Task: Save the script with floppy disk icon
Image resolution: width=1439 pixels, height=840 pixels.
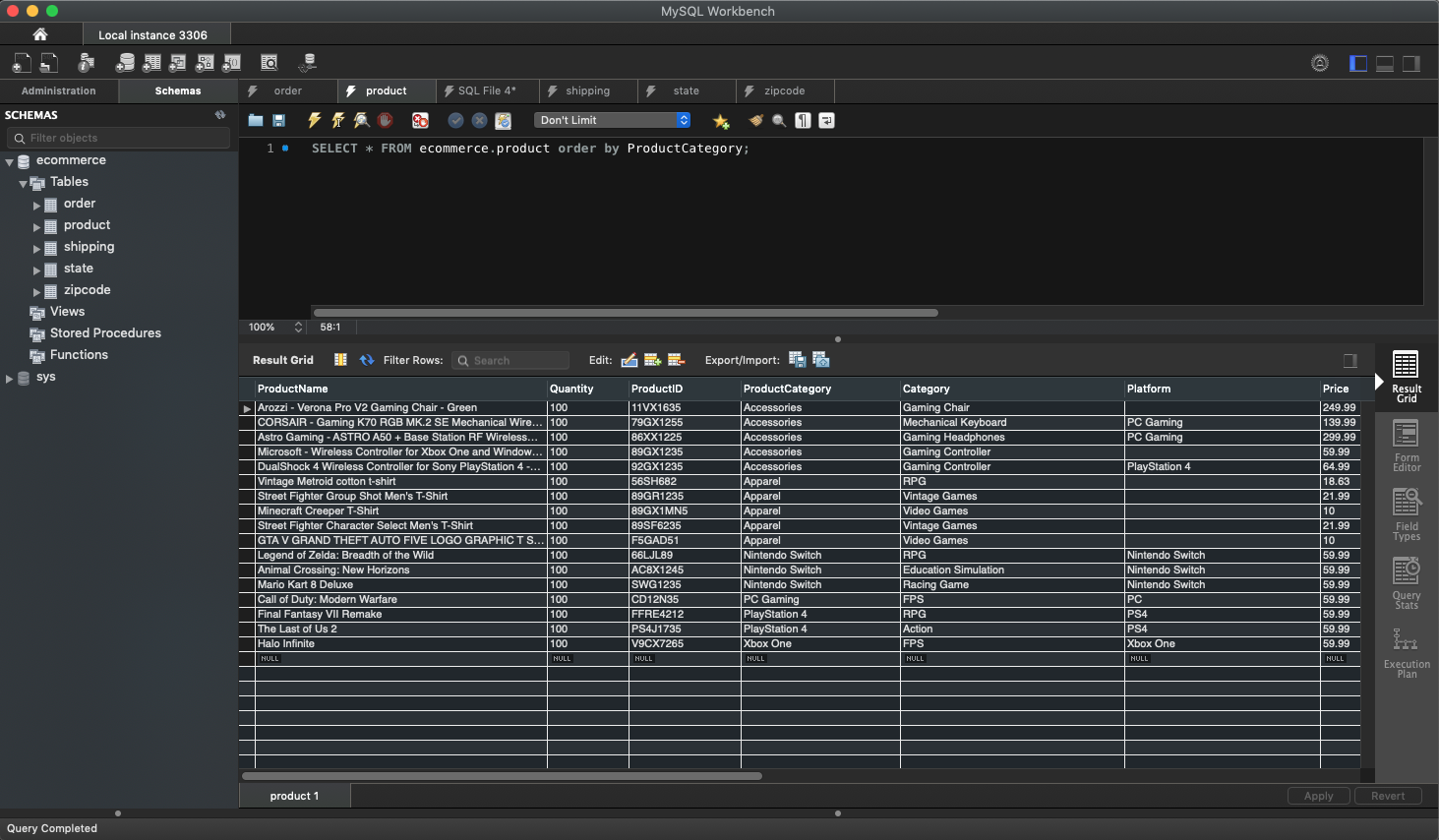Action: click(279, 120)
